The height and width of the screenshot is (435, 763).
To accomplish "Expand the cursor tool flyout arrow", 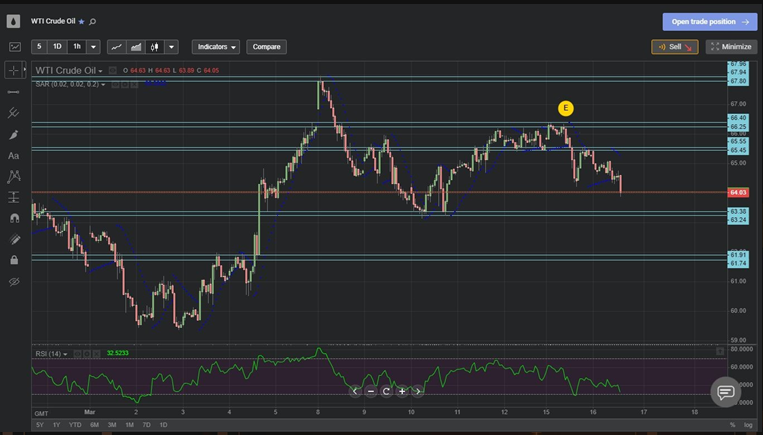I will pyautogui.click(x=24, y=70).
